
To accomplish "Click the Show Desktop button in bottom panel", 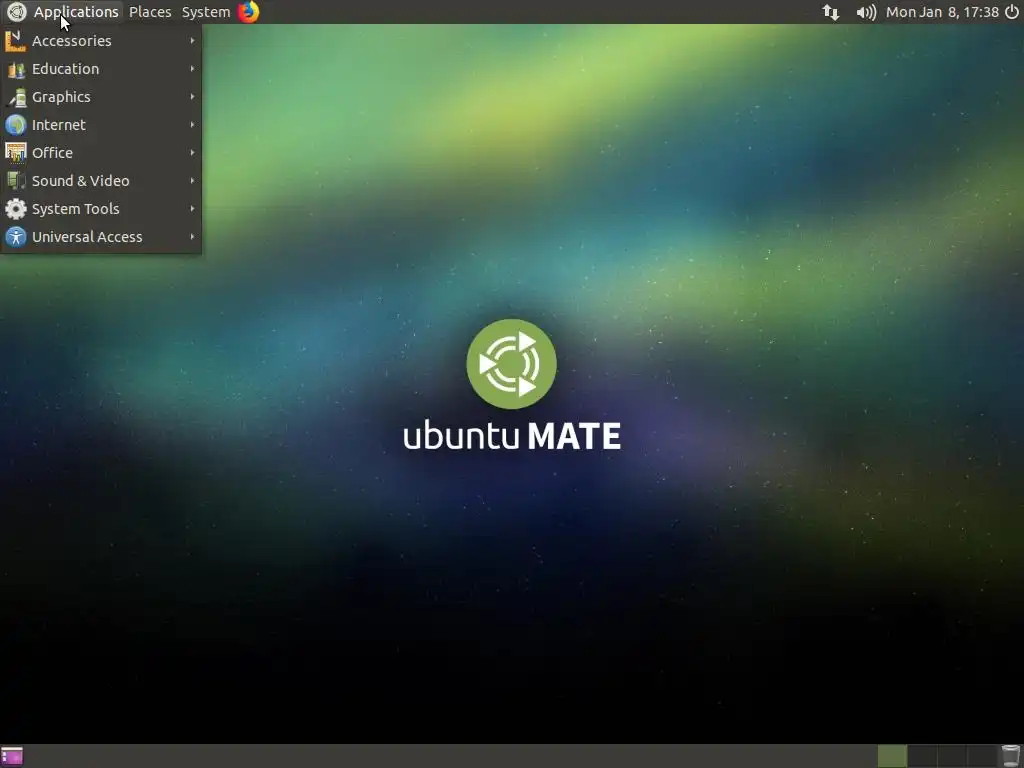I will click(x=12, y=756).
